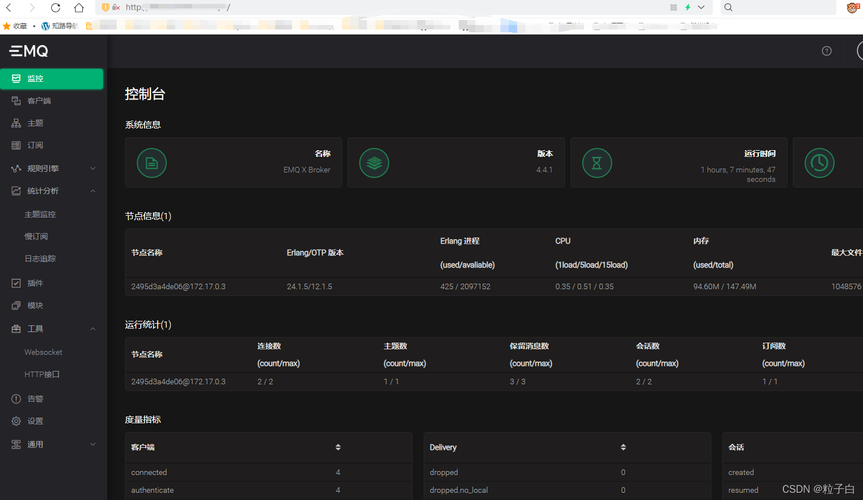Screen dimensions: 863x500
Task: Click the help question mark icon
Action: point(827,51)
